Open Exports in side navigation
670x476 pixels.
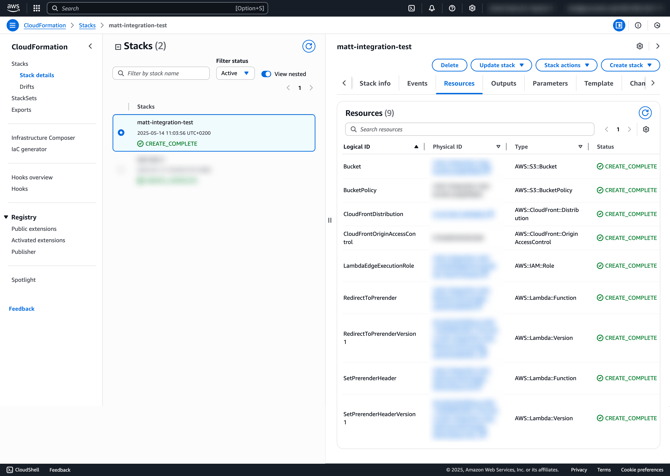[21, 109]
